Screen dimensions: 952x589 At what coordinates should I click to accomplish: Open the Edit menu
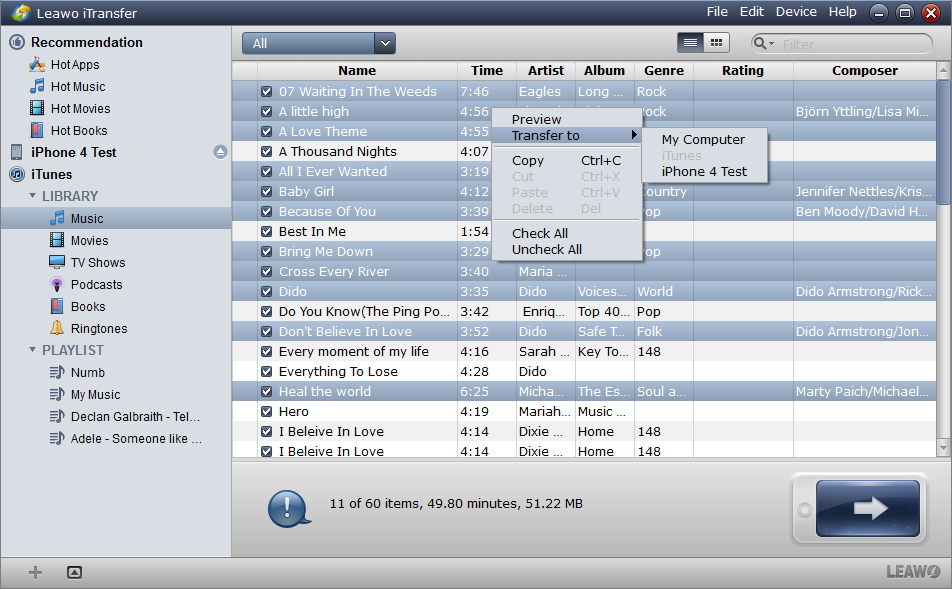coord(752,12)
